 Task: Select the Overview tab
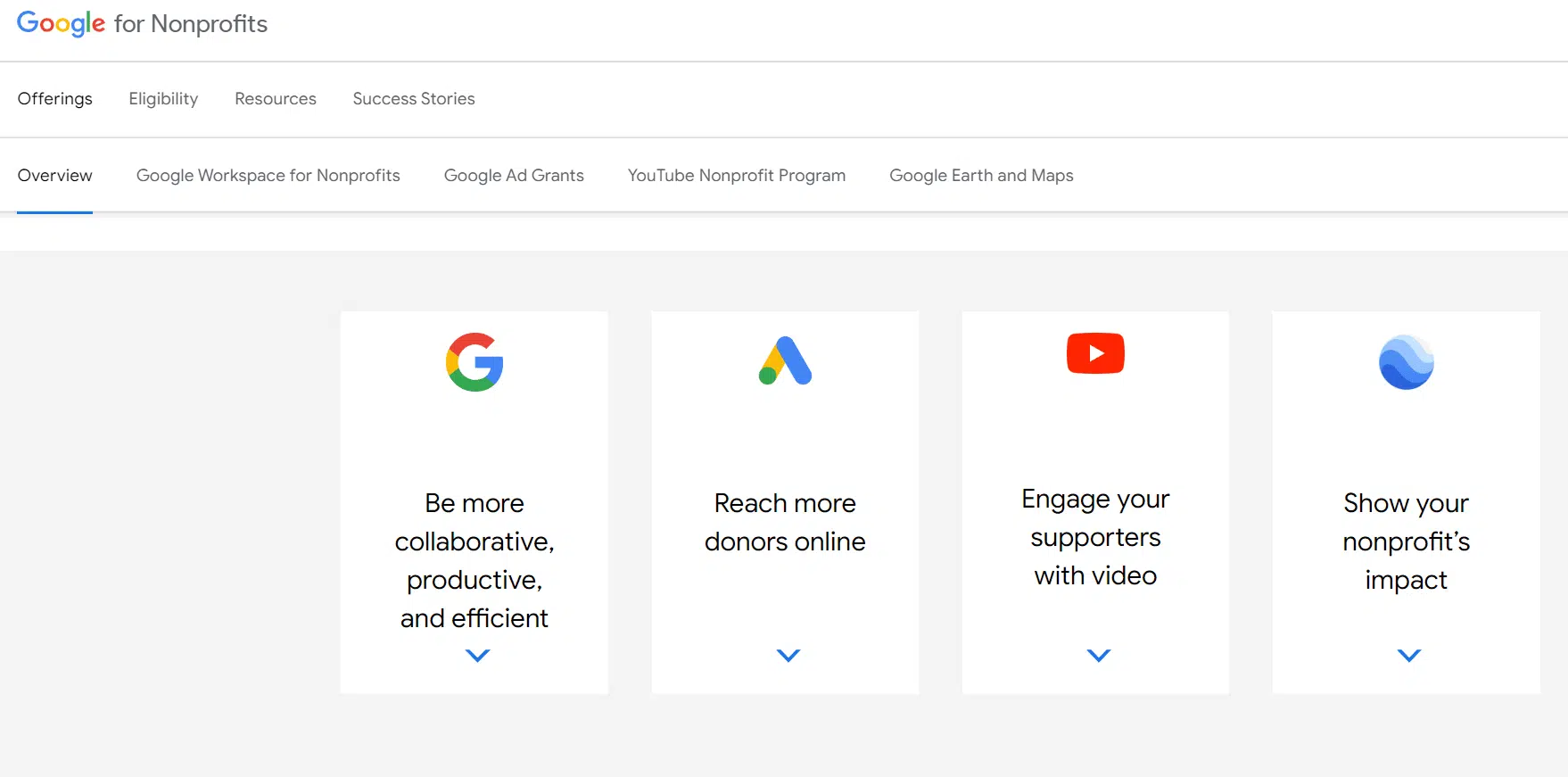coord(55,176)
